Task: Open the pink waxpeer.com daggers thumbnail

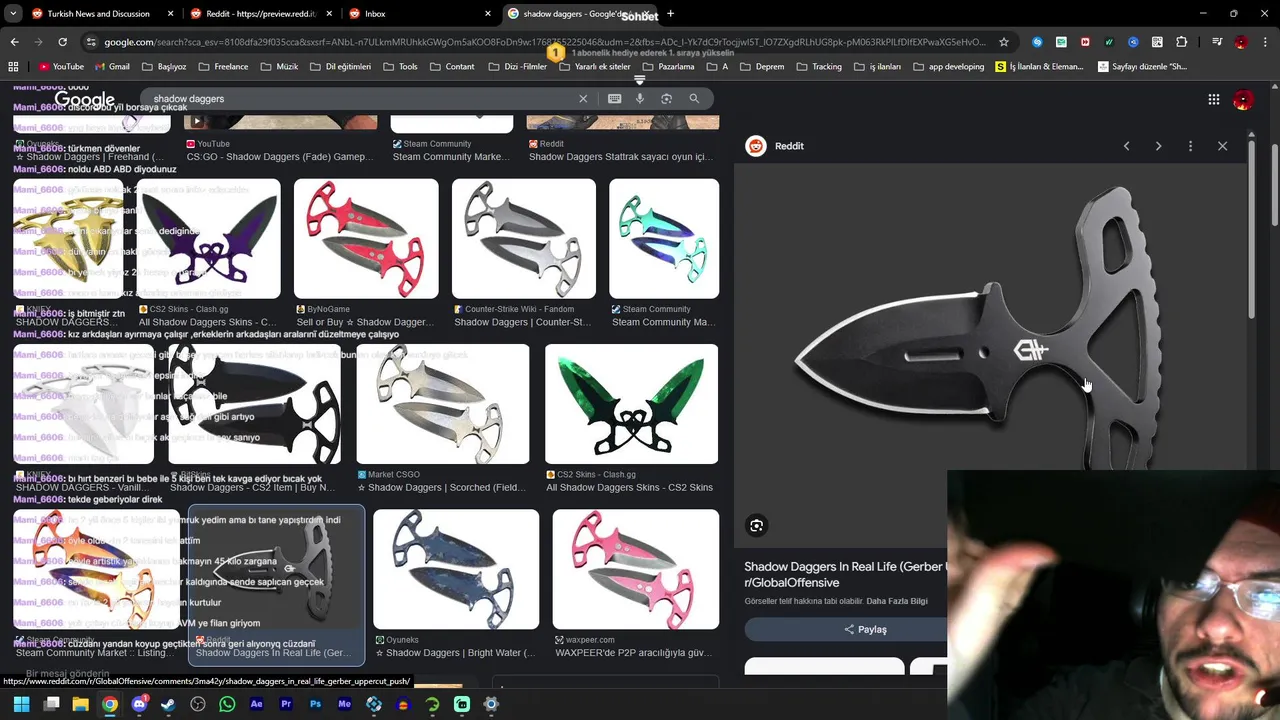Action: [635, 569]
